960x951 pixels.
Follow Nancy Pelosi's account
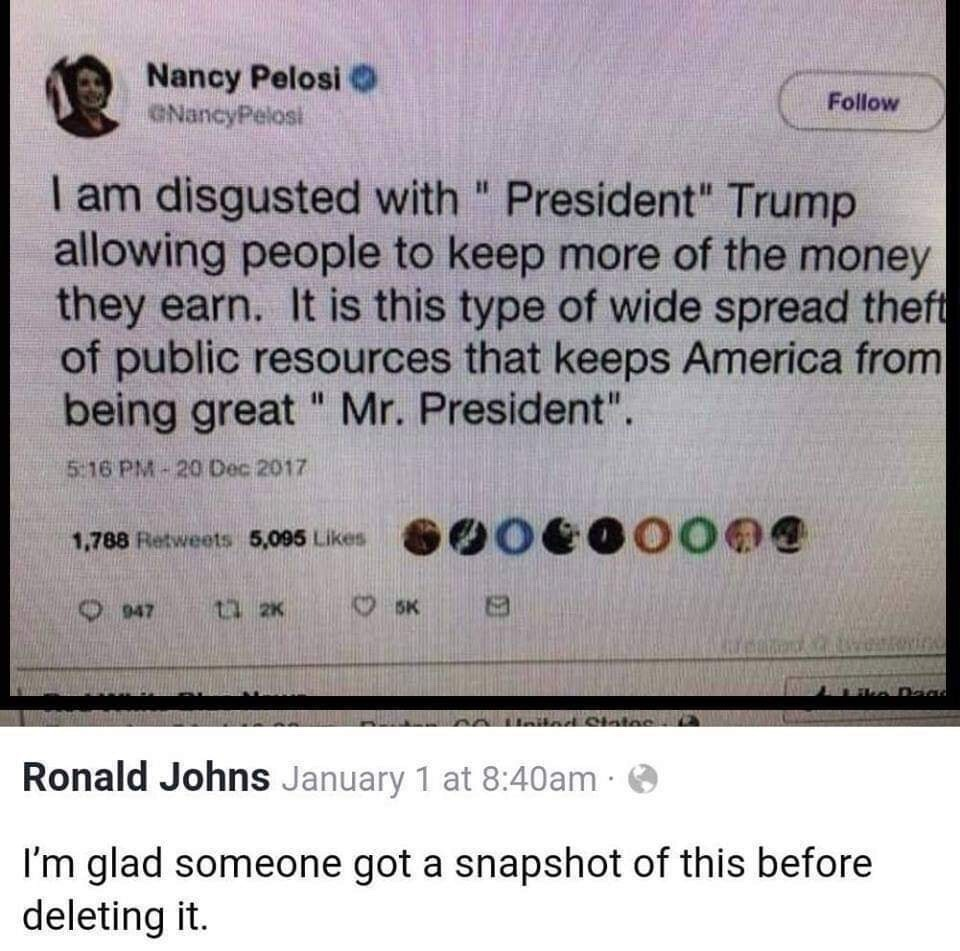[x=863, y=103]
